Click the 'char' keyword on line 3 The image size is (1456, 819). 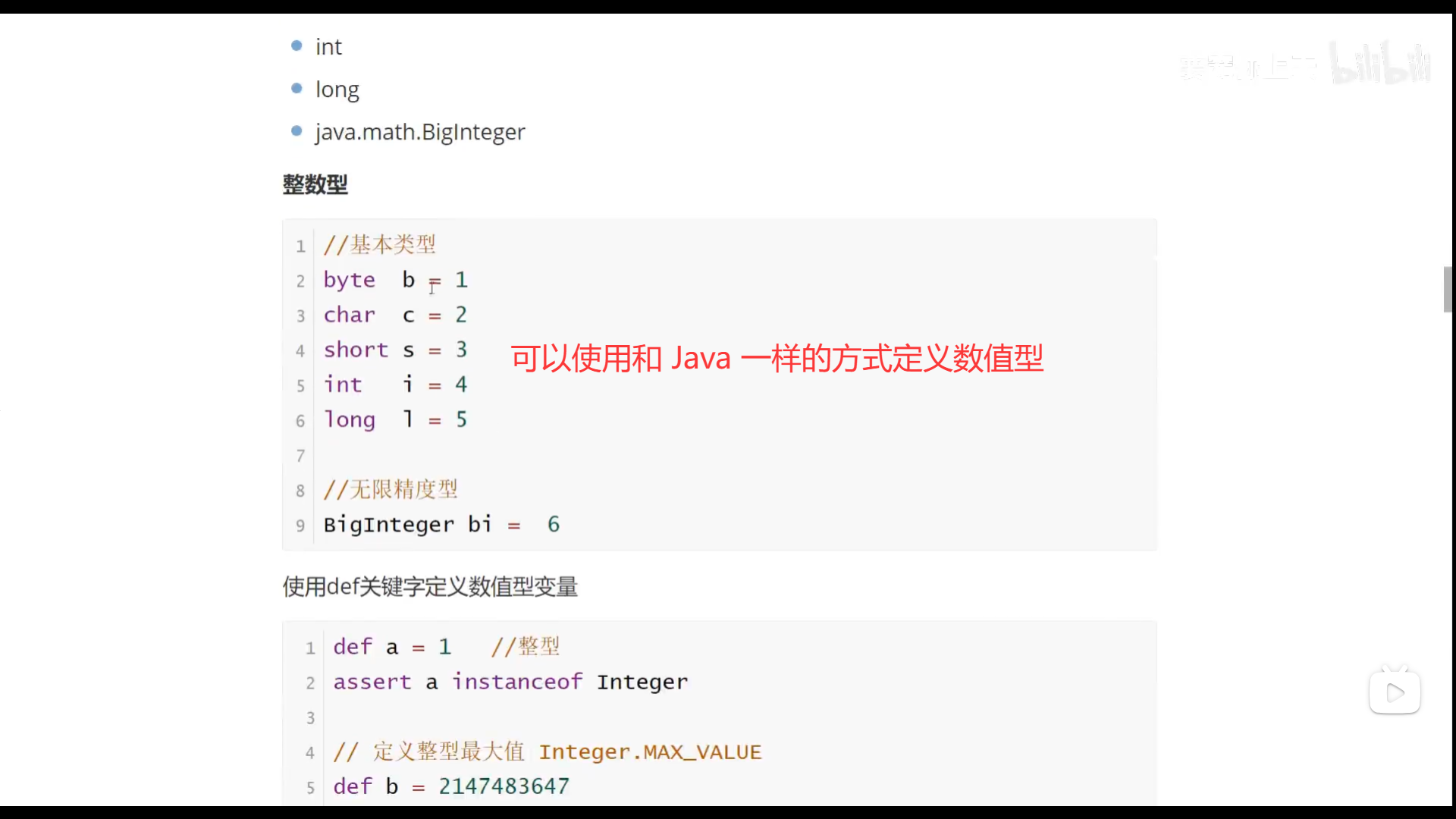pyautogui.click(x=349, y=315)
